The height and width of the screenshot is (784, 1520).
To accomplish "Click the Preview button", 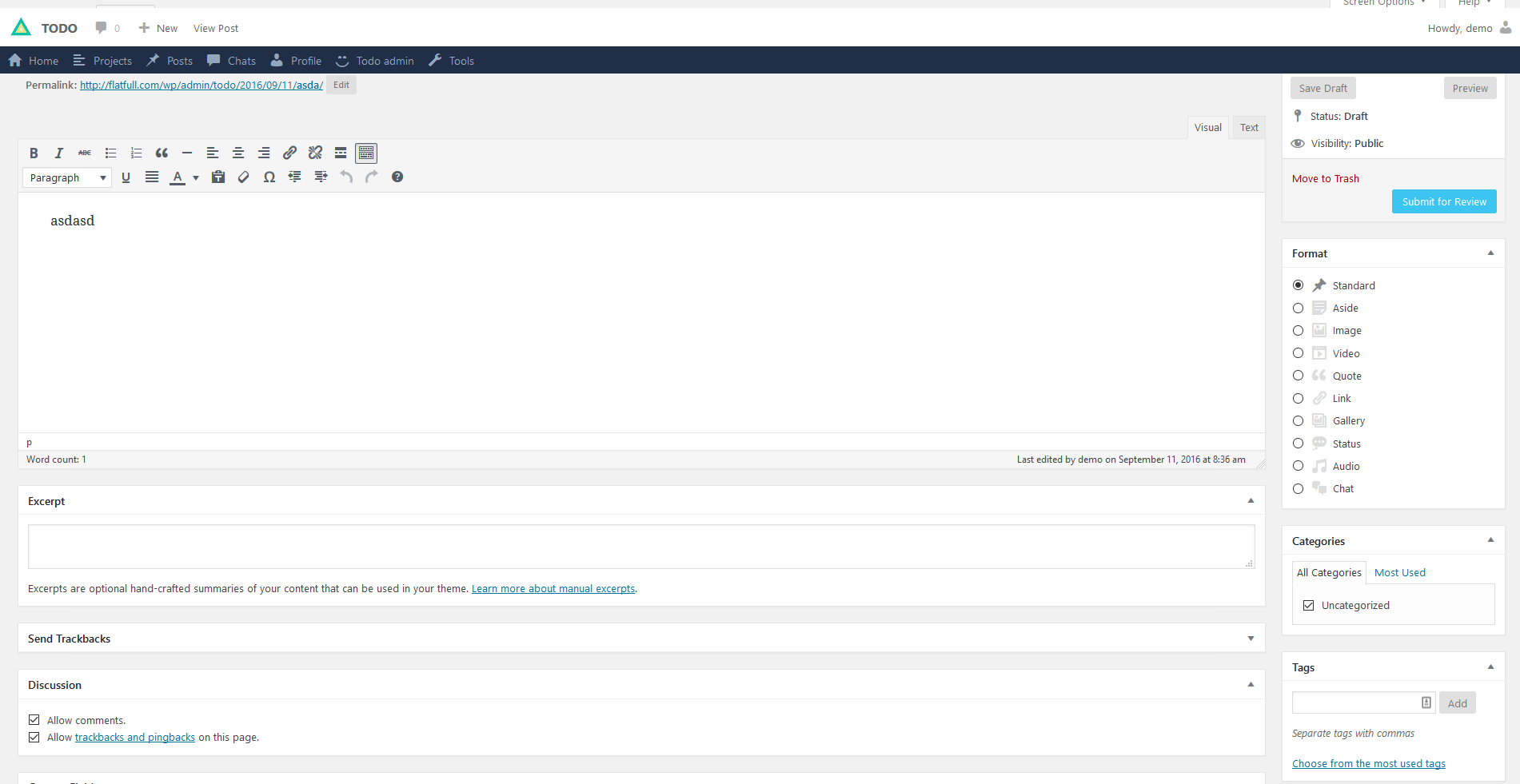I will pyautogui.click(x=1470, y=88).
